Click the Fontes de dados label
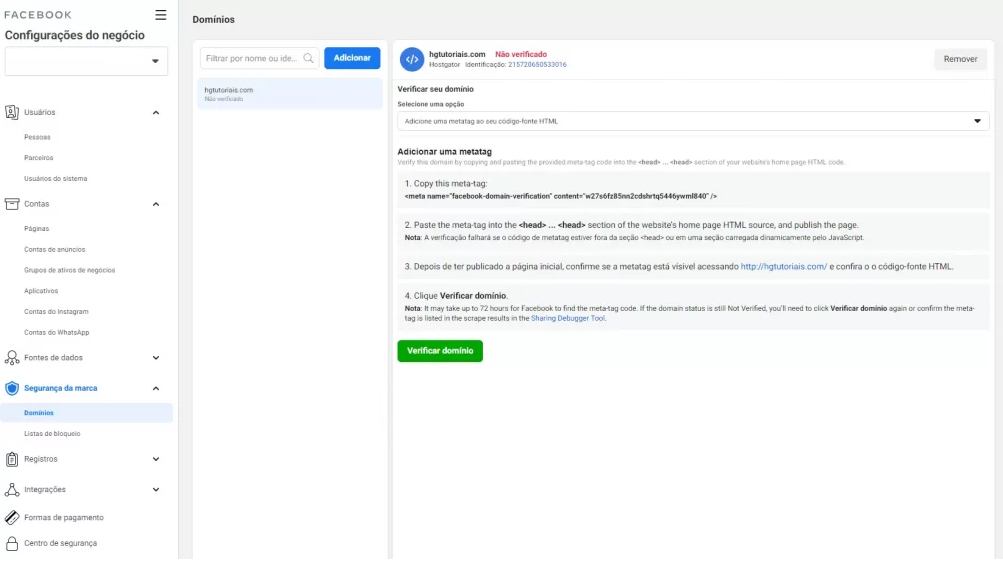The image size is (1003, 567). tap(53, 358)
